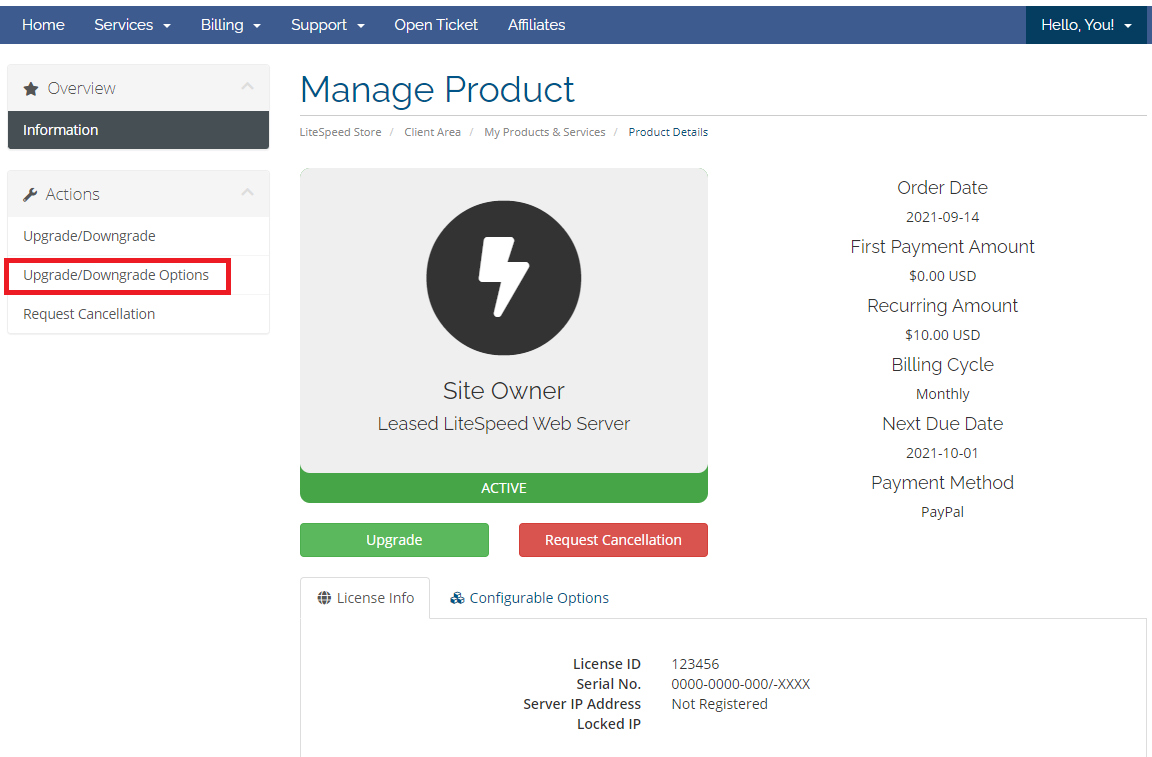Select Information in the Overview sidebar
This screenshot has height=757, width=1152.
coord(138,130)
